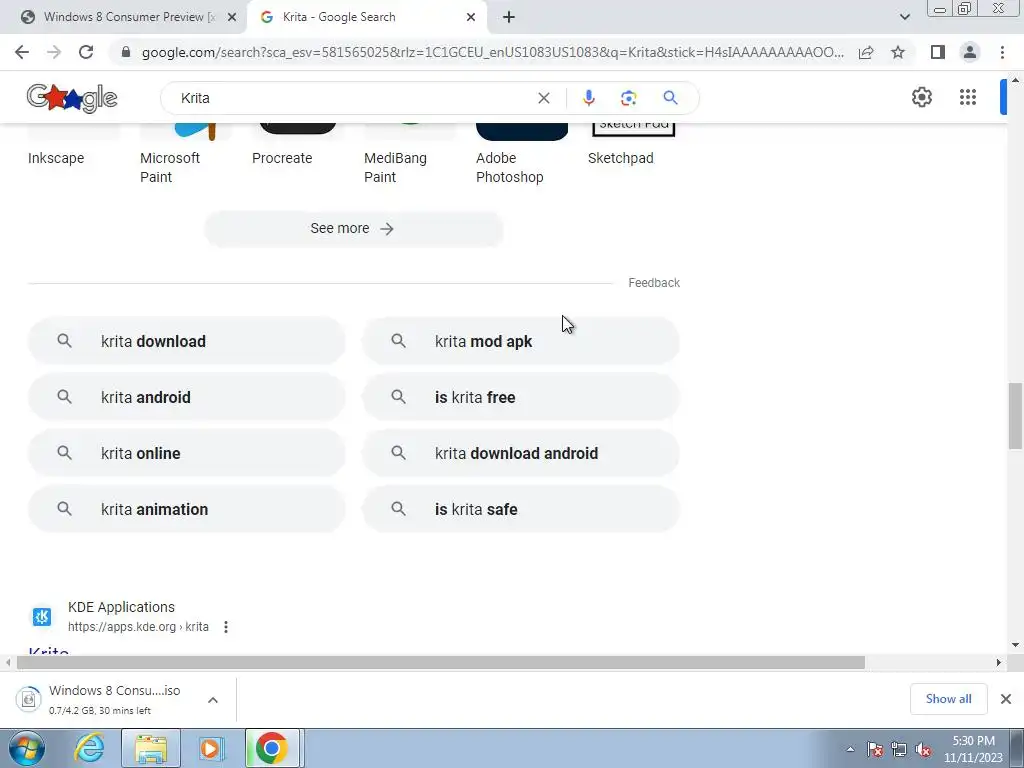Open Google quick settings gear
Image resolution: width=1024 pixels, height=768 pixels.
[x=921, y=97]
